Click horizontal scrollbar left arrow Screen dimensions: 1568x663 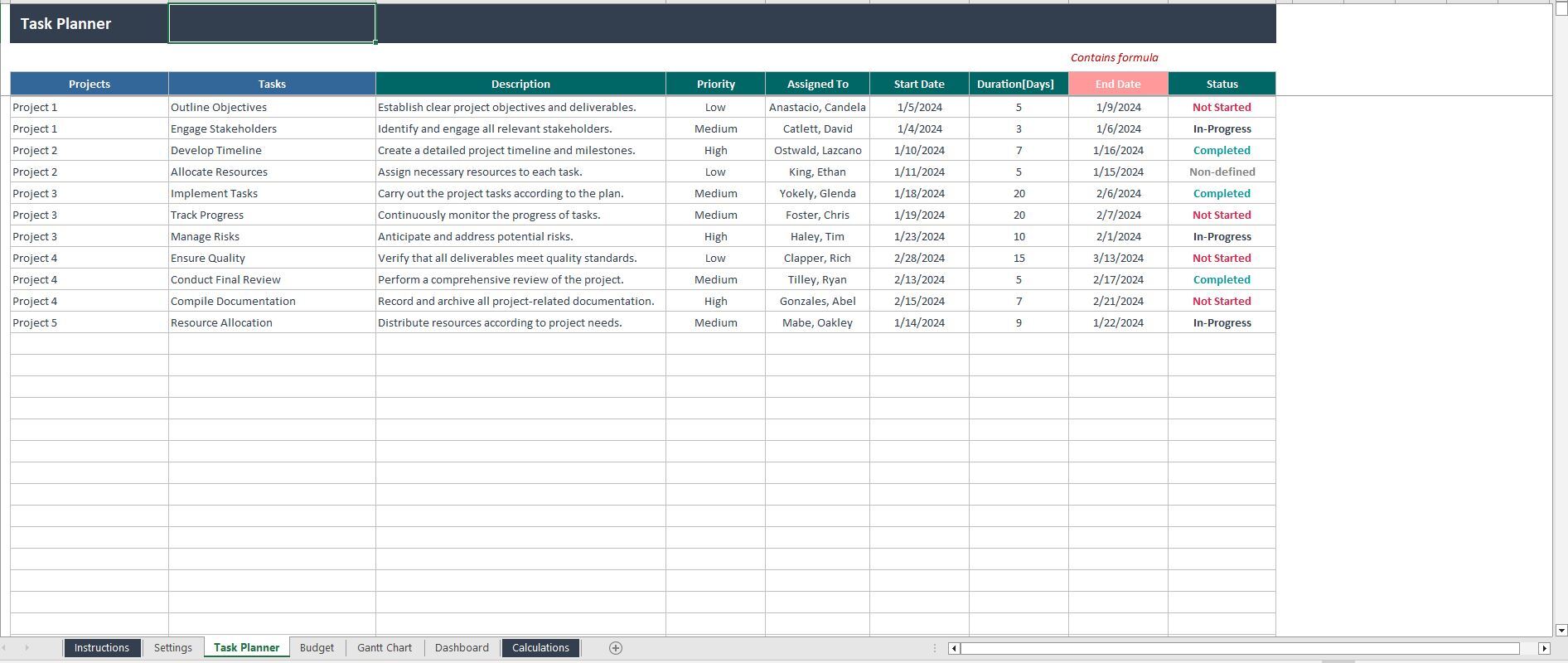954,648
